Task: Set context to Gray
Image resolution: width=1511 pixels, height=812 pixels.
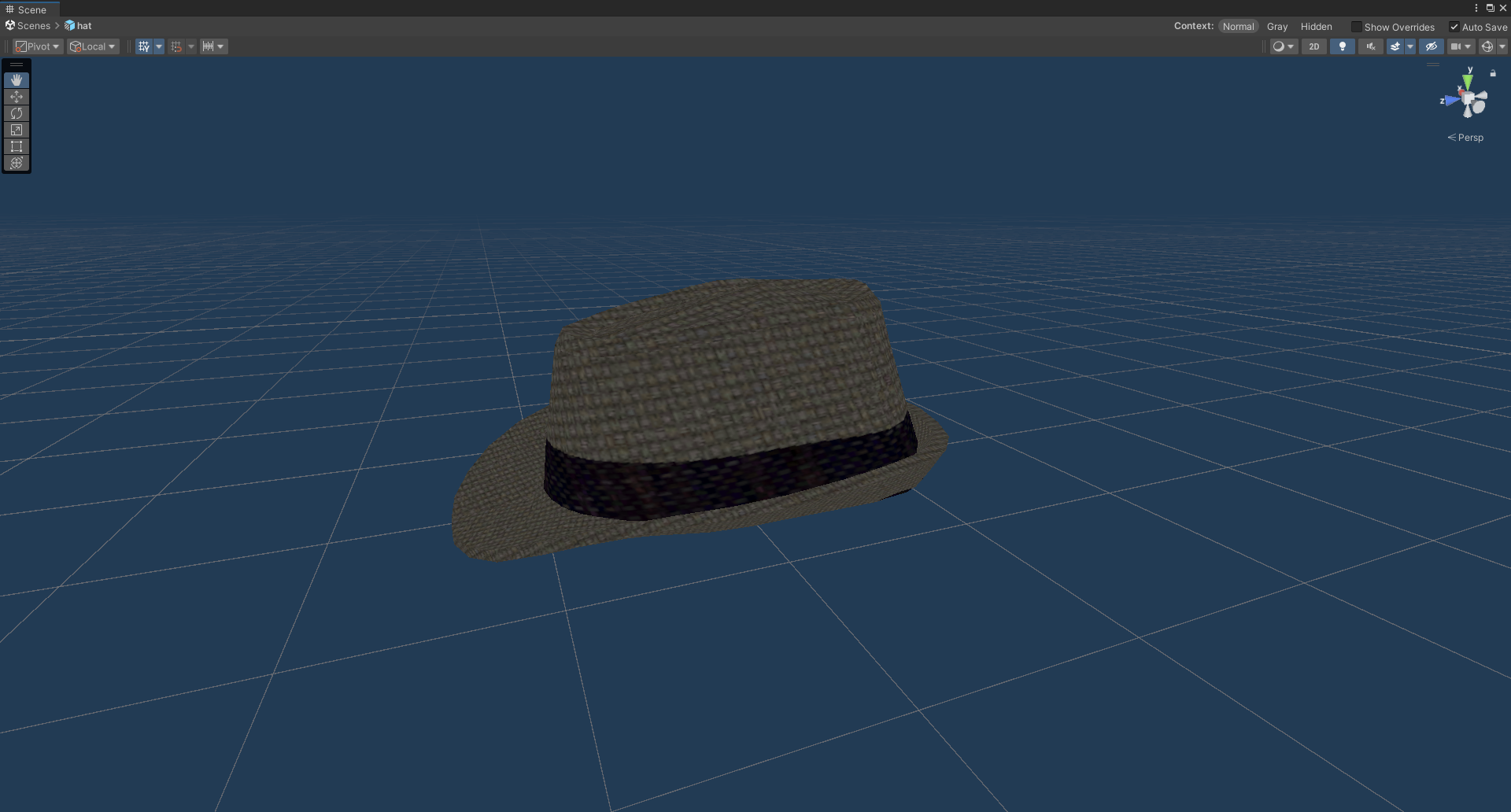Action: 1277,27
